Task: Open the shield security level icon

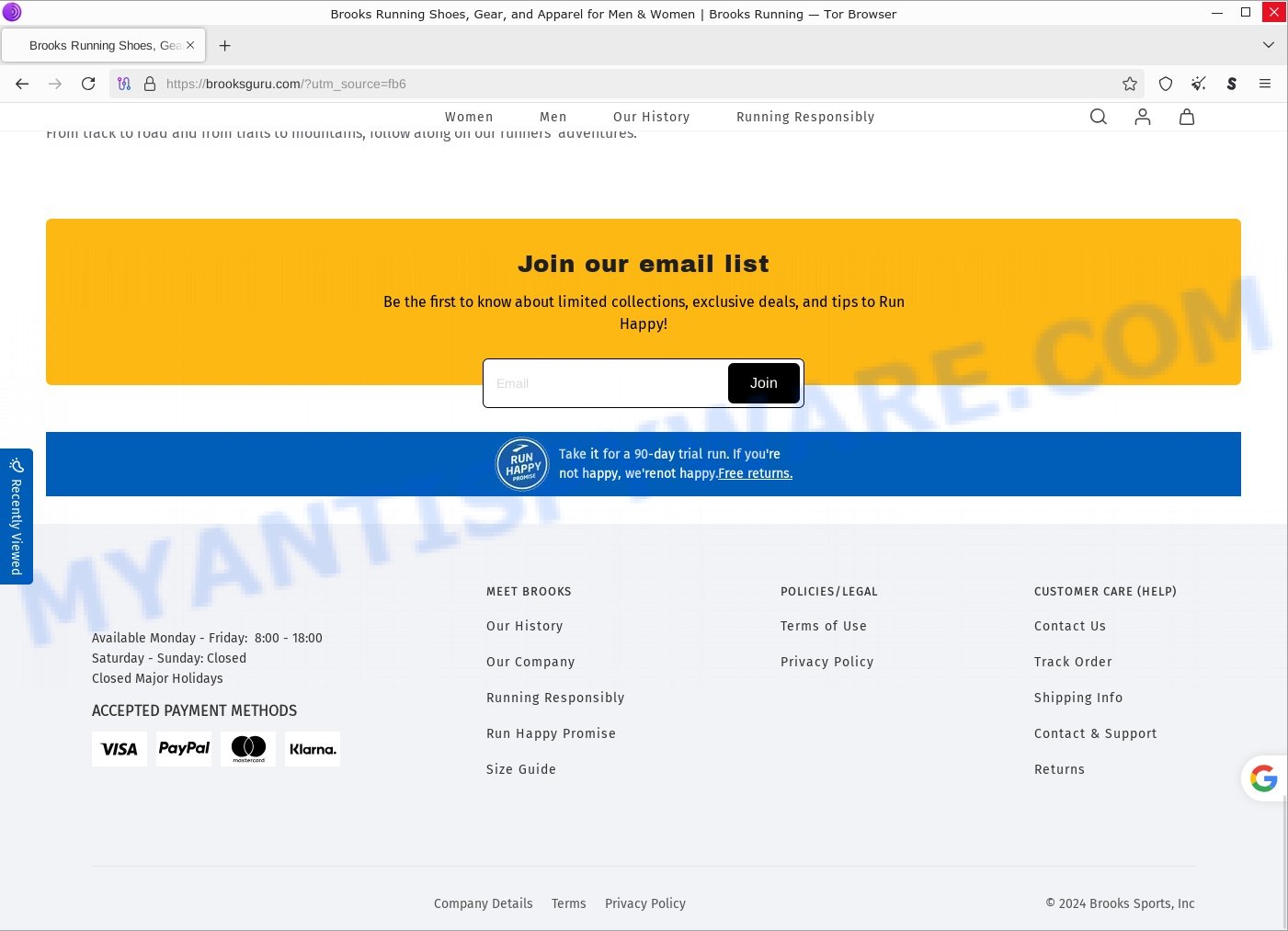Action: coord(1166,84)
